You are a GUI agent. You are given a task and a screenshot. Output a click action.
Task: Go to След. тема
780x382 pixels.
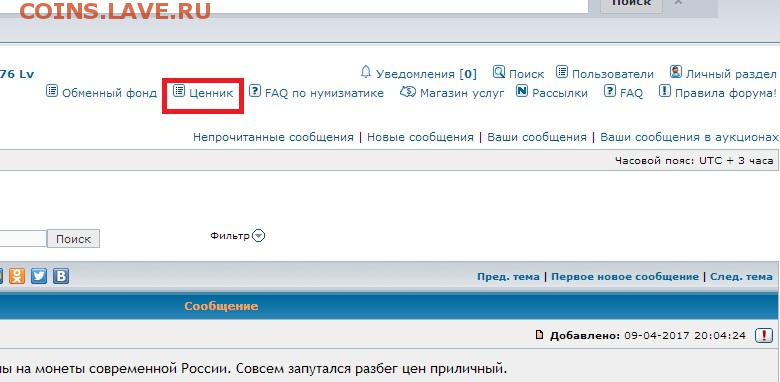pos(741,277)
